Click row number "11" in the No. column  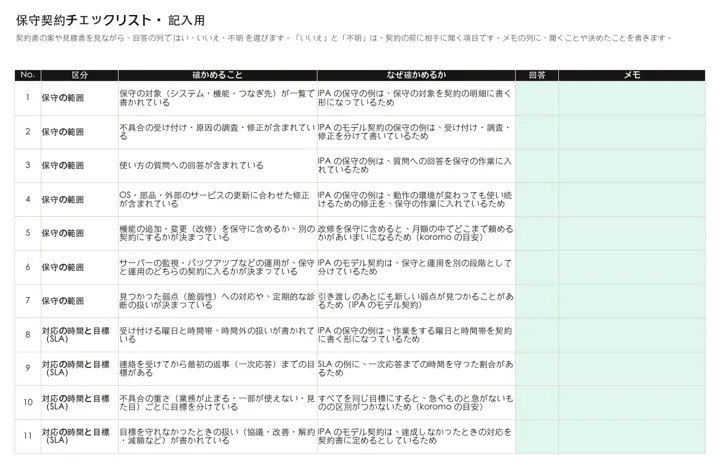tap(28, 436)
